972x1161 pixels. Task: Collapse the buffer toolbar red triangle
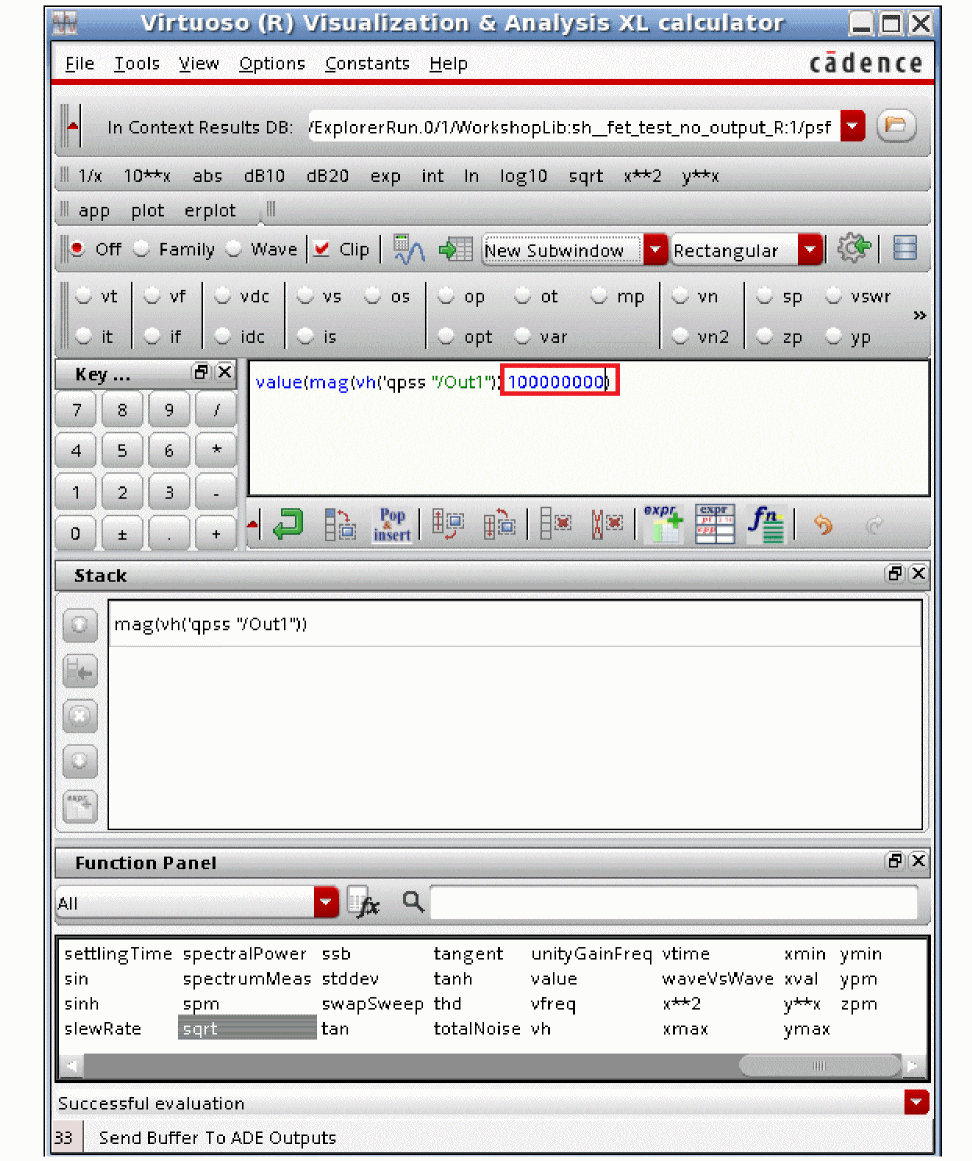tap(252, 525)
